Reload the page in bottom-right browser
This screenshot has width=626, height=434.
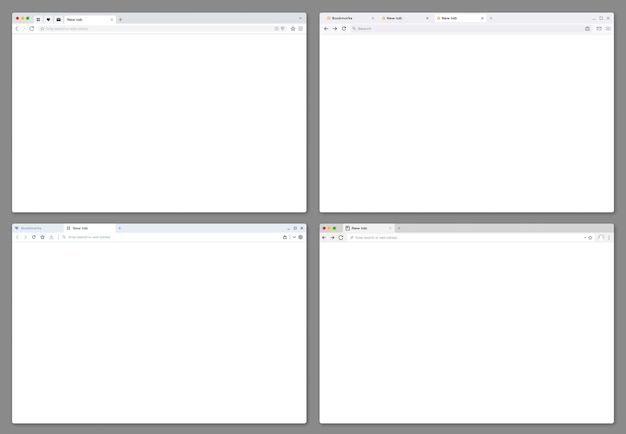point(341,238)
